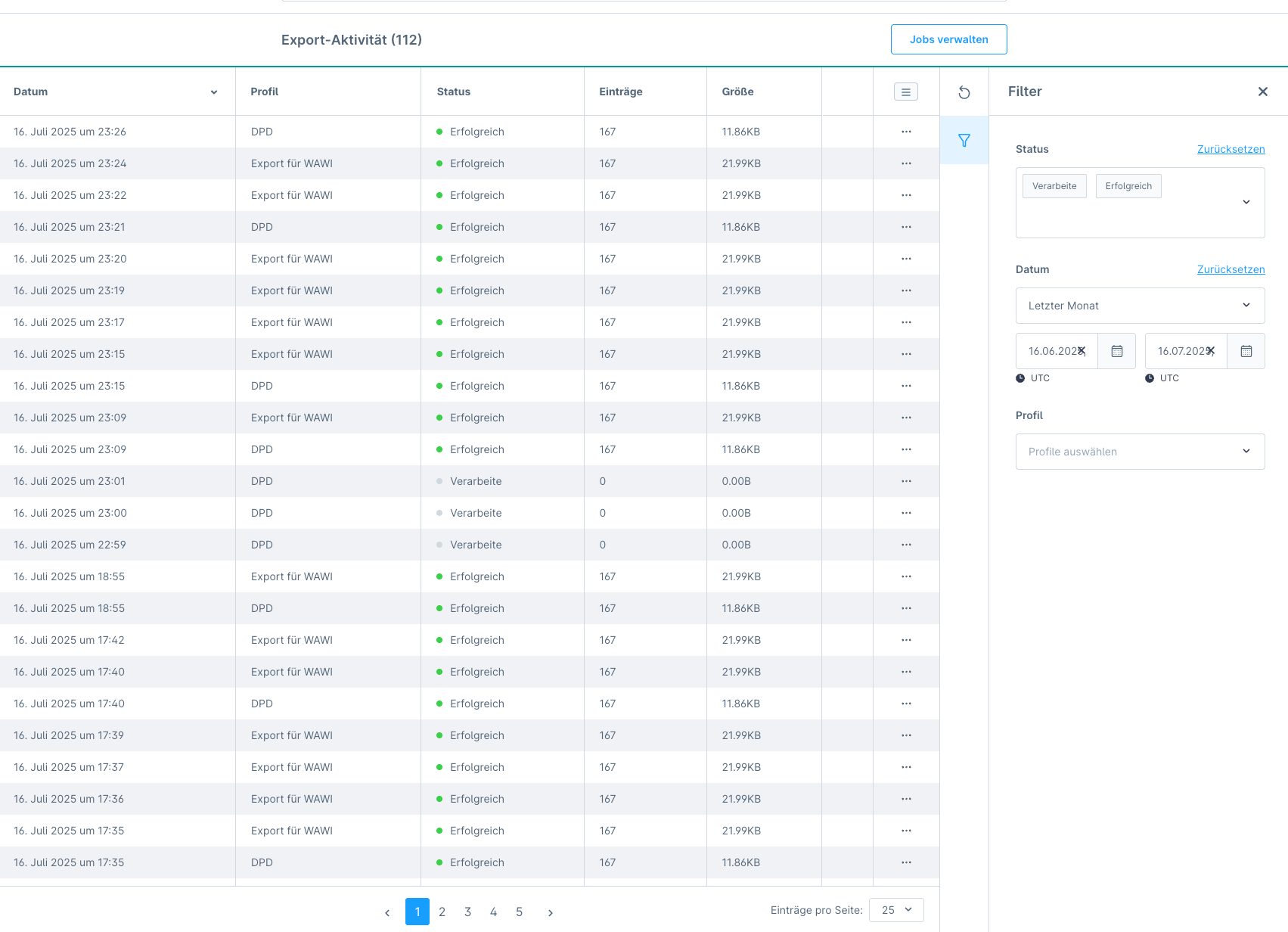Image resolution: width=1288 pixels, height=932 pixels.
Task: Open actions menu for 23:19 row
Action: (906, 290)
